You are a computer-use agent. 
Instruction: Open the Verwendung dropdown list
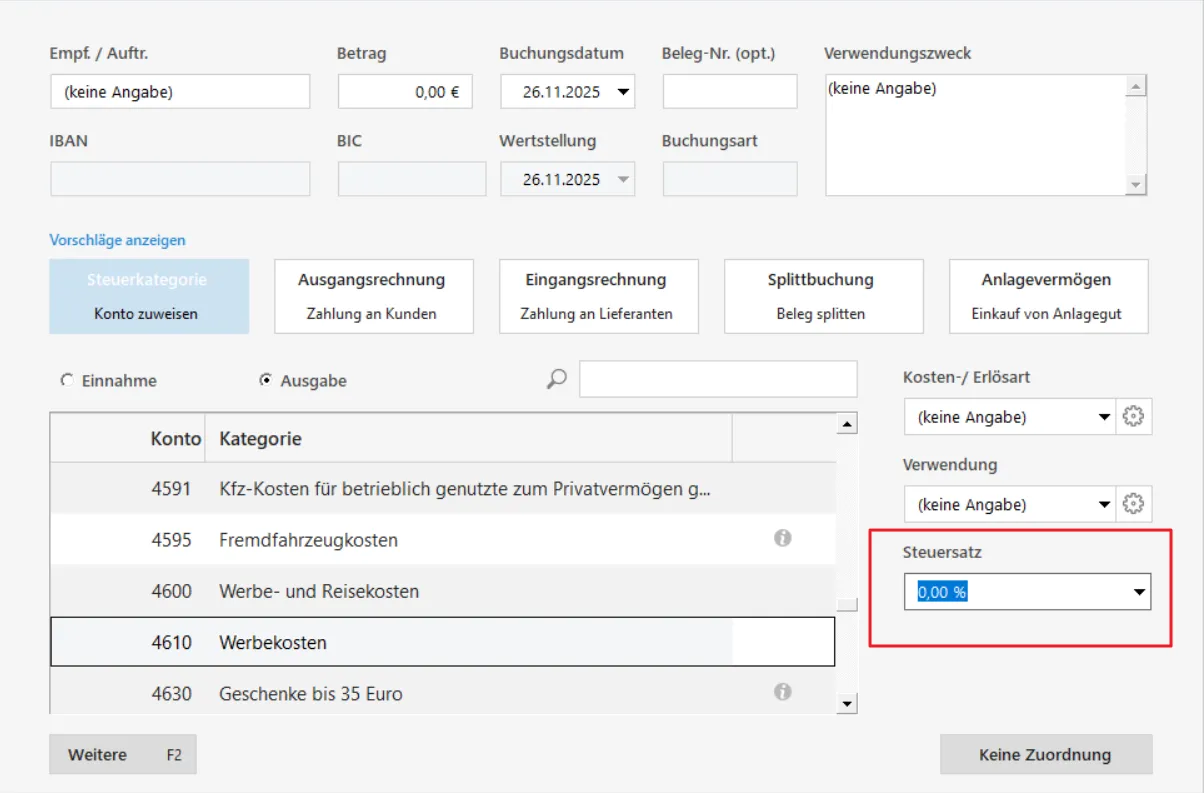(x=1104, y=504)
